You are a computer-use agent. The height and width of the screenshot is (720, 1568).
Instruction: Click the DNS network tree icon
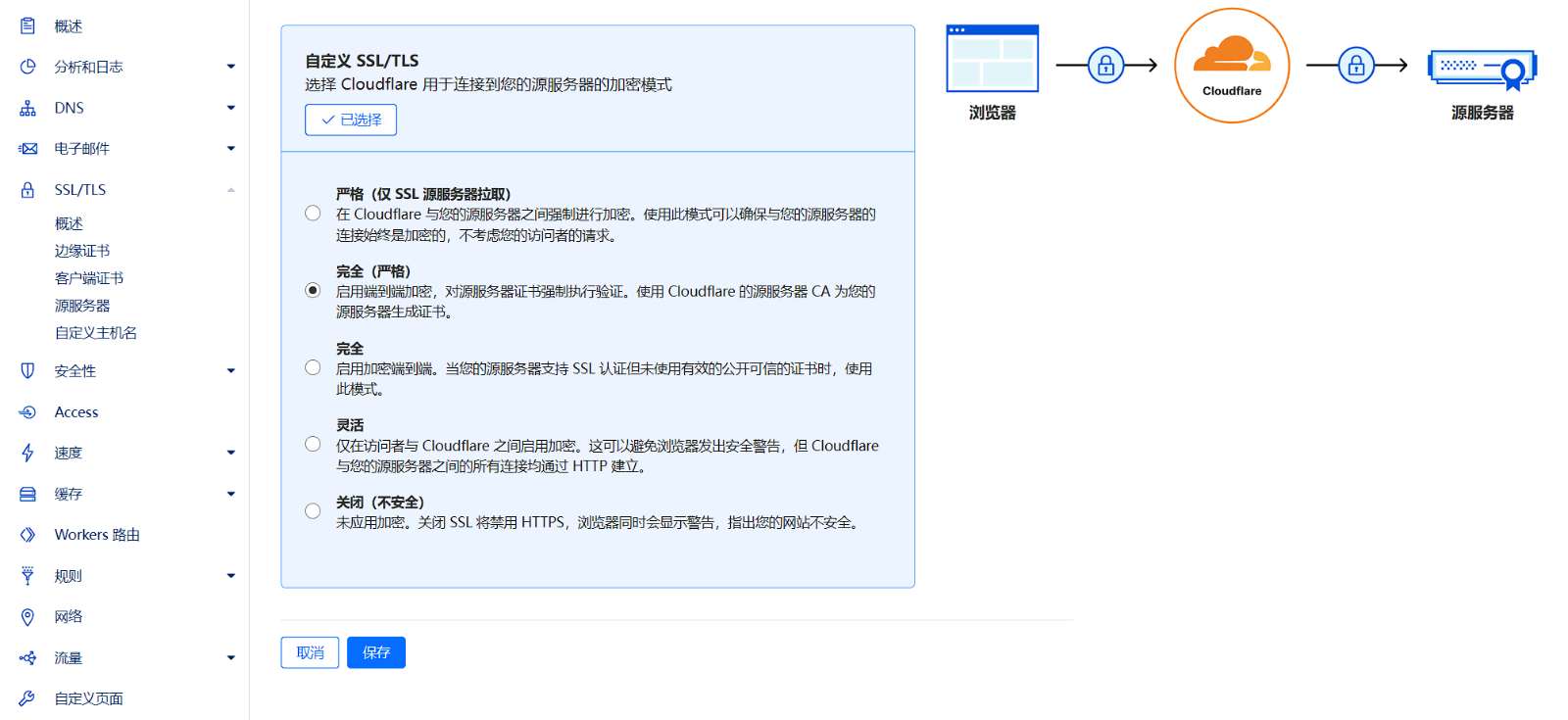point(27,108)
